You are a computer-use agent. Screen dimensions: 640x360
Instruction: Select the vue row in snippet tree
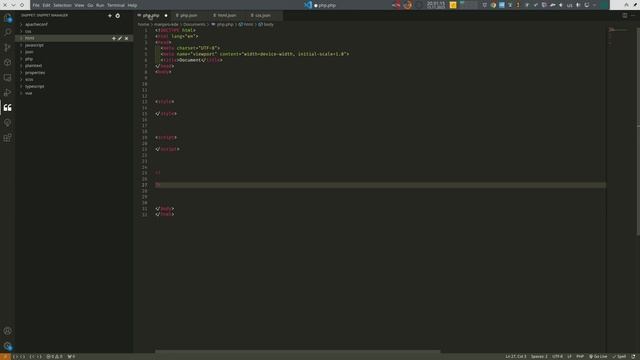[74, 93]
